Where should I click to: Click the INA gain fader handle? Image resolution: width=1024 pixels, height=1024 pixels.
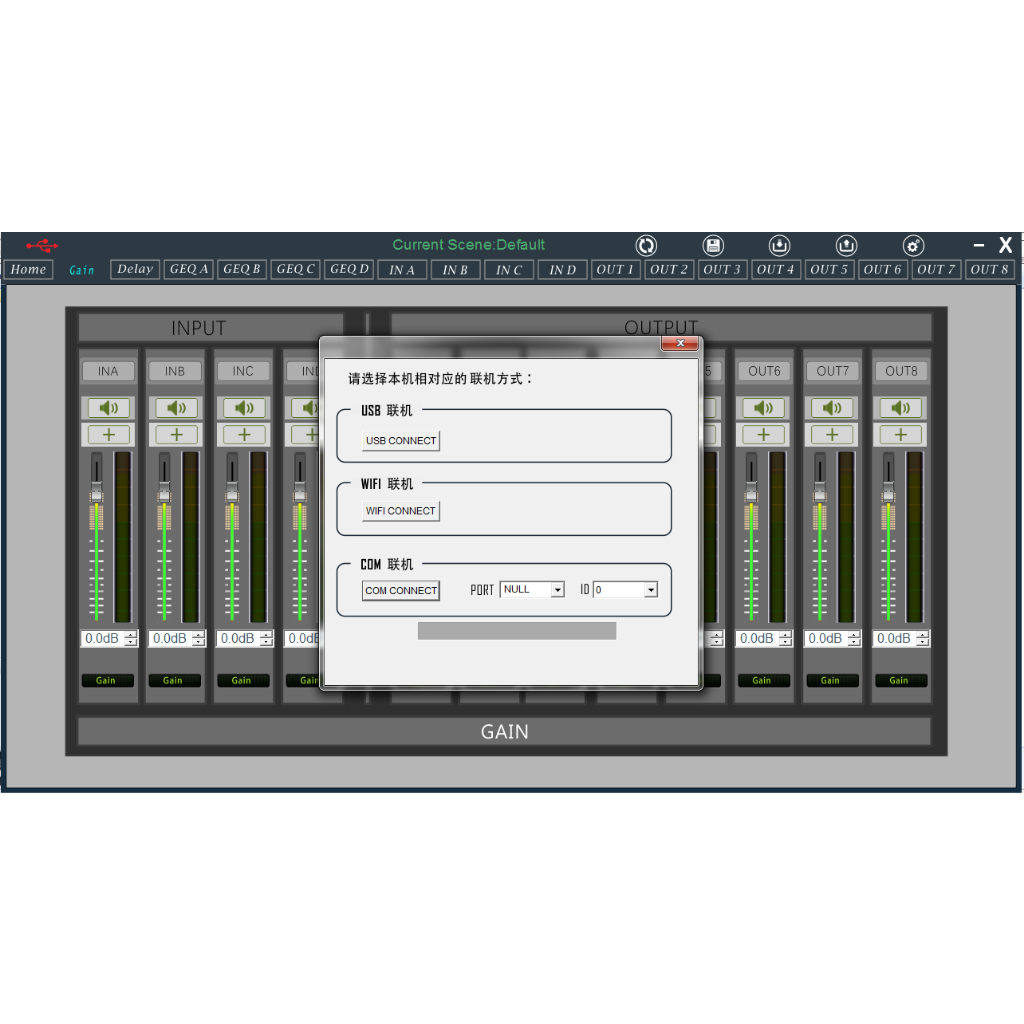click(x=97, y=492)
